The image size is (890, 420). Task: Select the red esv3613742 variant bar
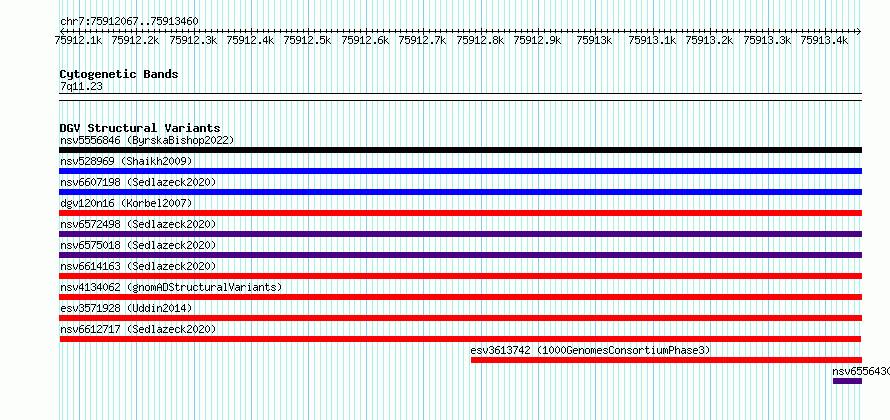(666, 360)
